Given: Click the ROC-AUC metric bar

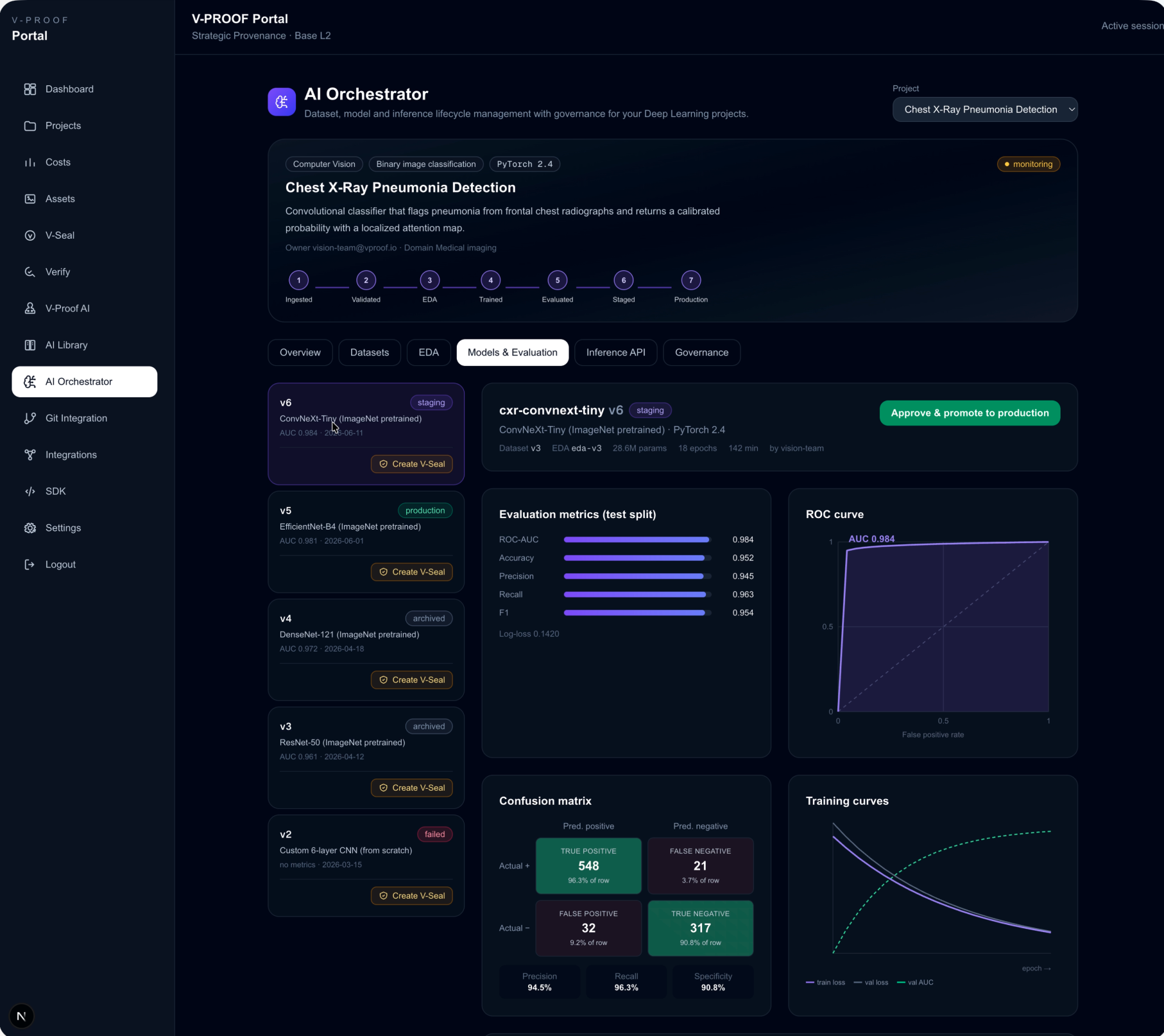Looking at the screenshot, I should point(637,540).
